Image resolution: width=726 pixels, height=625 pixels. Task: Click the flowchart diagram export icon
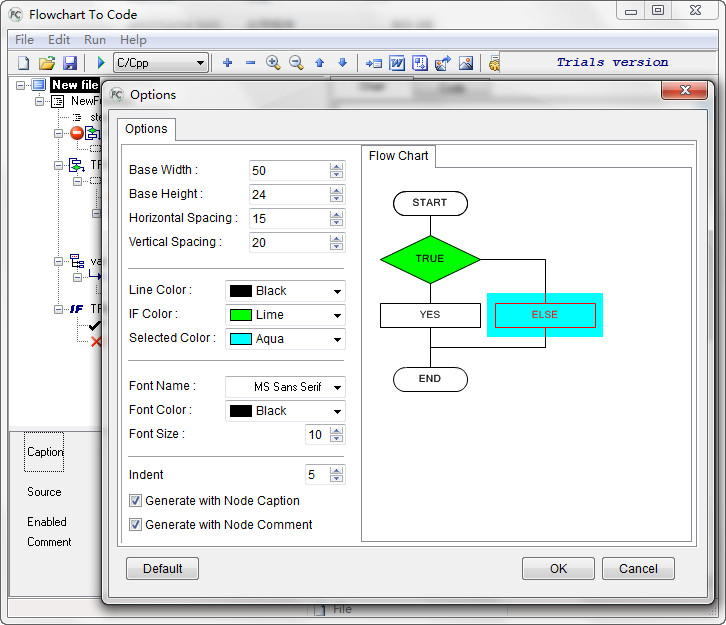(x=420, y=63)
